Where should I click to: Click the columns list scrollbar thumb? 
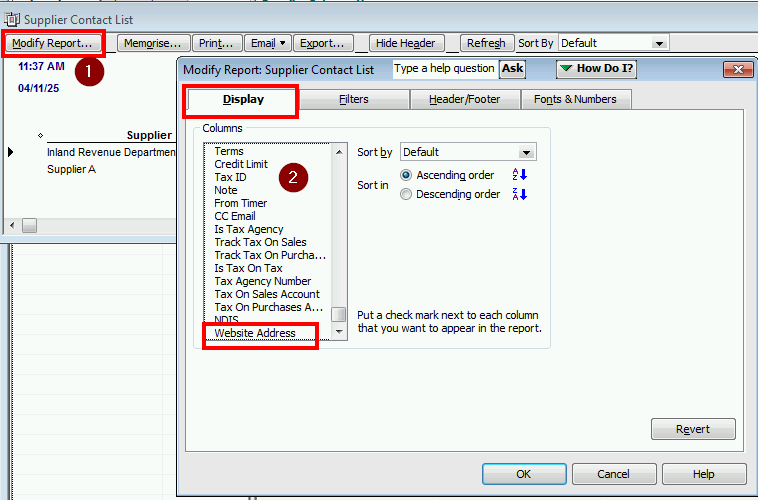[x=339, y=314]
